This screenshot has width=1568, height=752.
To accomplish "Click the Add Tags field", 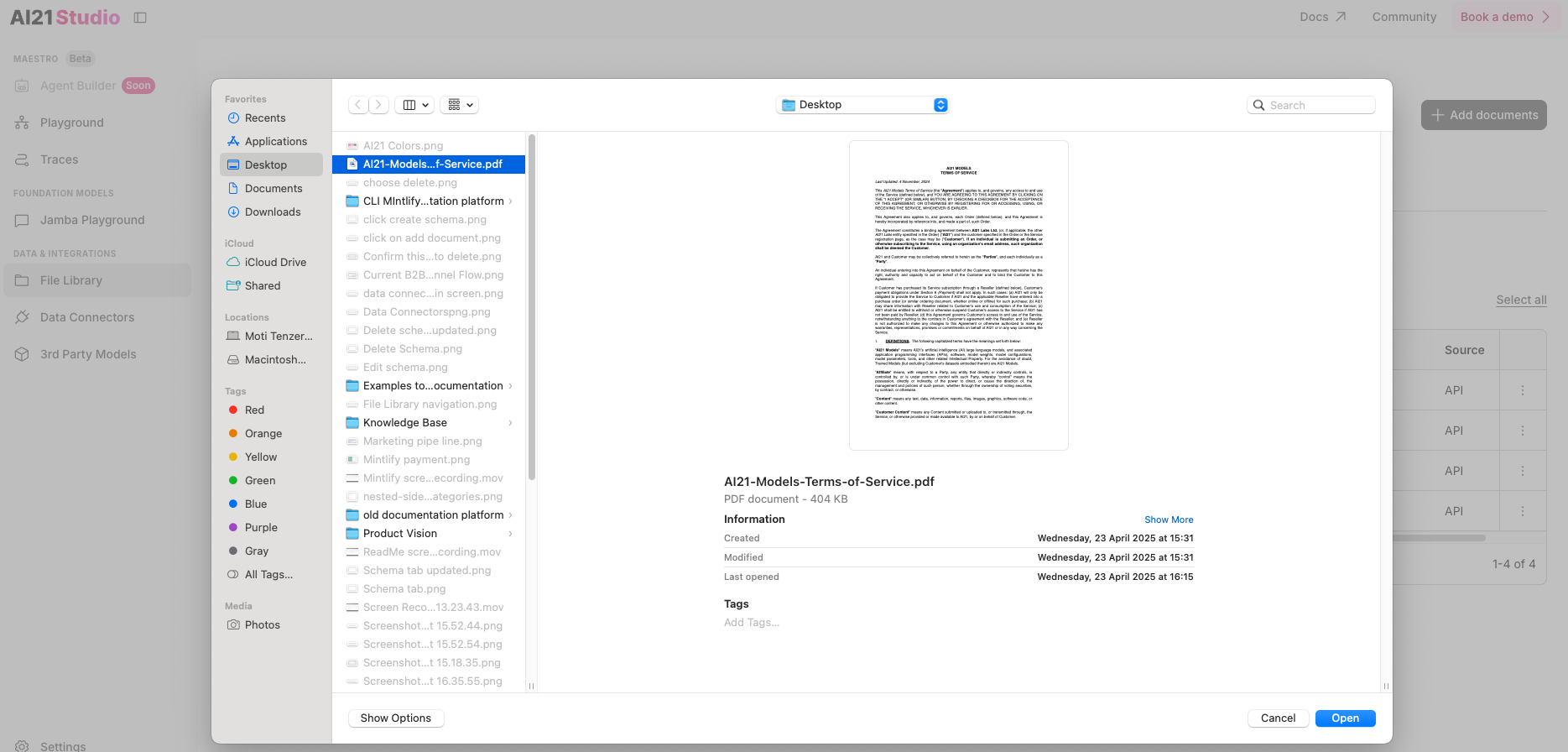I will click(x=752, y=623).
